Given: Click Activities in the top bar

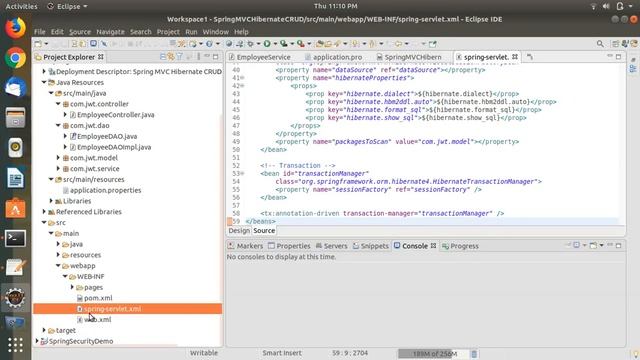Looking at the screenshot, I should tap(21, 6).
